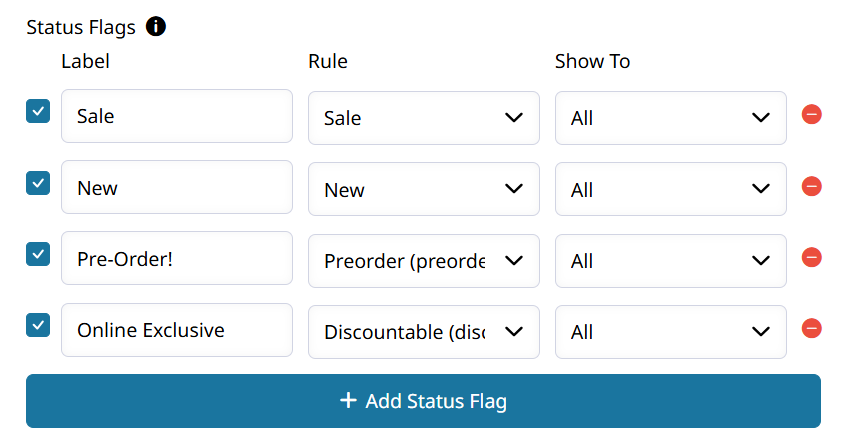Open Show To dropdown for Online Exclusive
The height and width of the screenshot is (444, 863).
coord(670,332)
